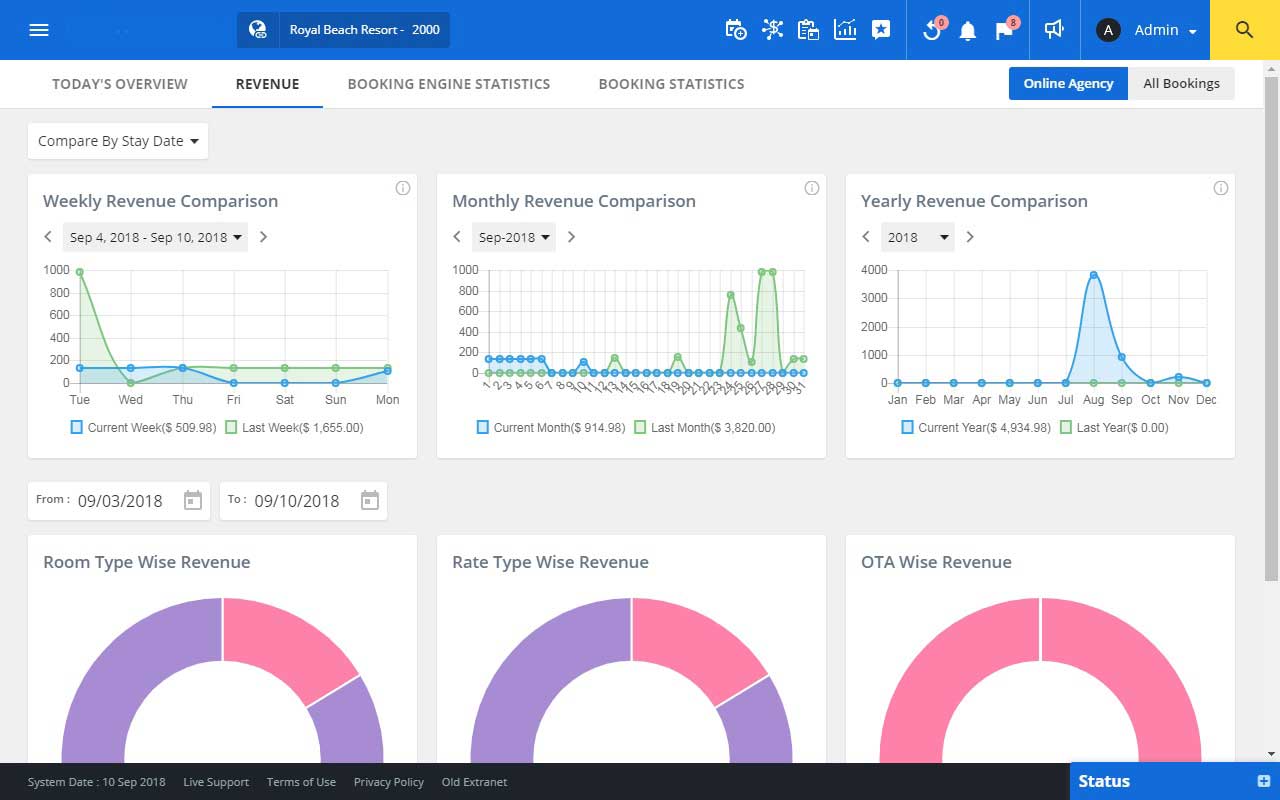Viewport: 1280px width, 800px height.
Task: Open the To date calendar picker icon
Action: click(370, 500)
